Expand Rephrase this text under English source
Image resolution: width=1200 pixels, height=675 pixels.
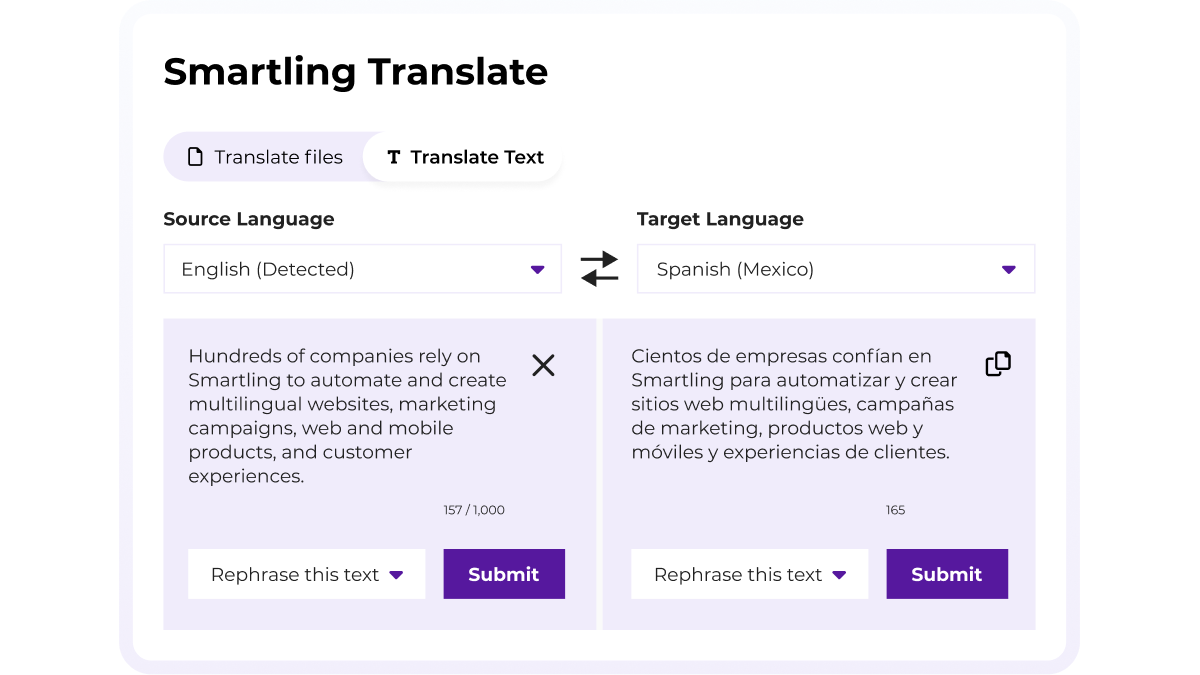click(306, 574)
